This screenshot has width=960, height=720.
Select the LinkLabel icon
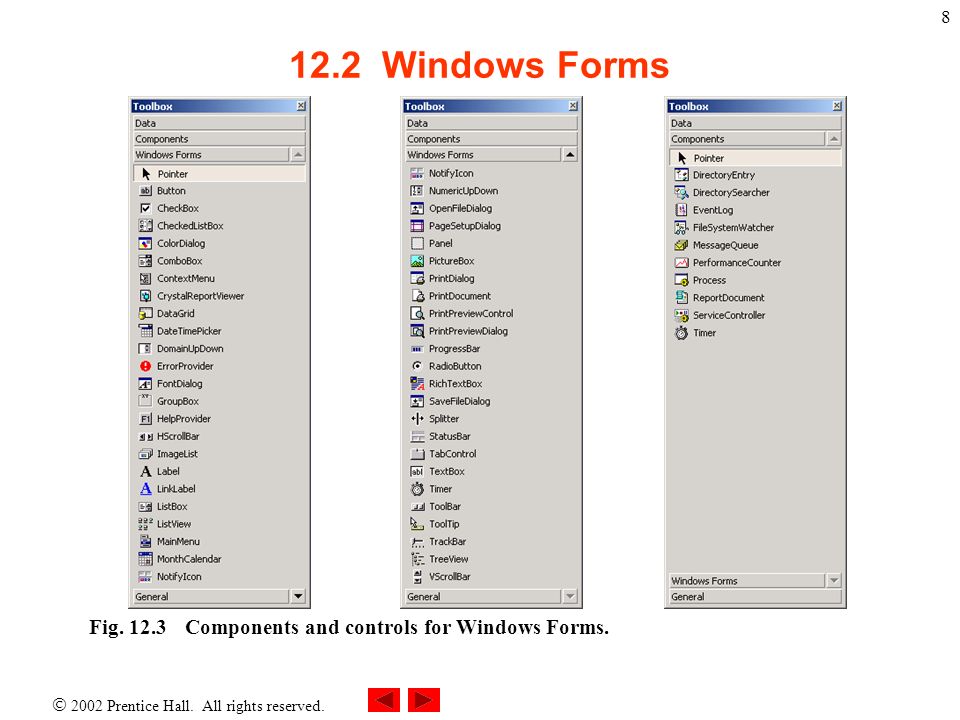tap(145, 489)
